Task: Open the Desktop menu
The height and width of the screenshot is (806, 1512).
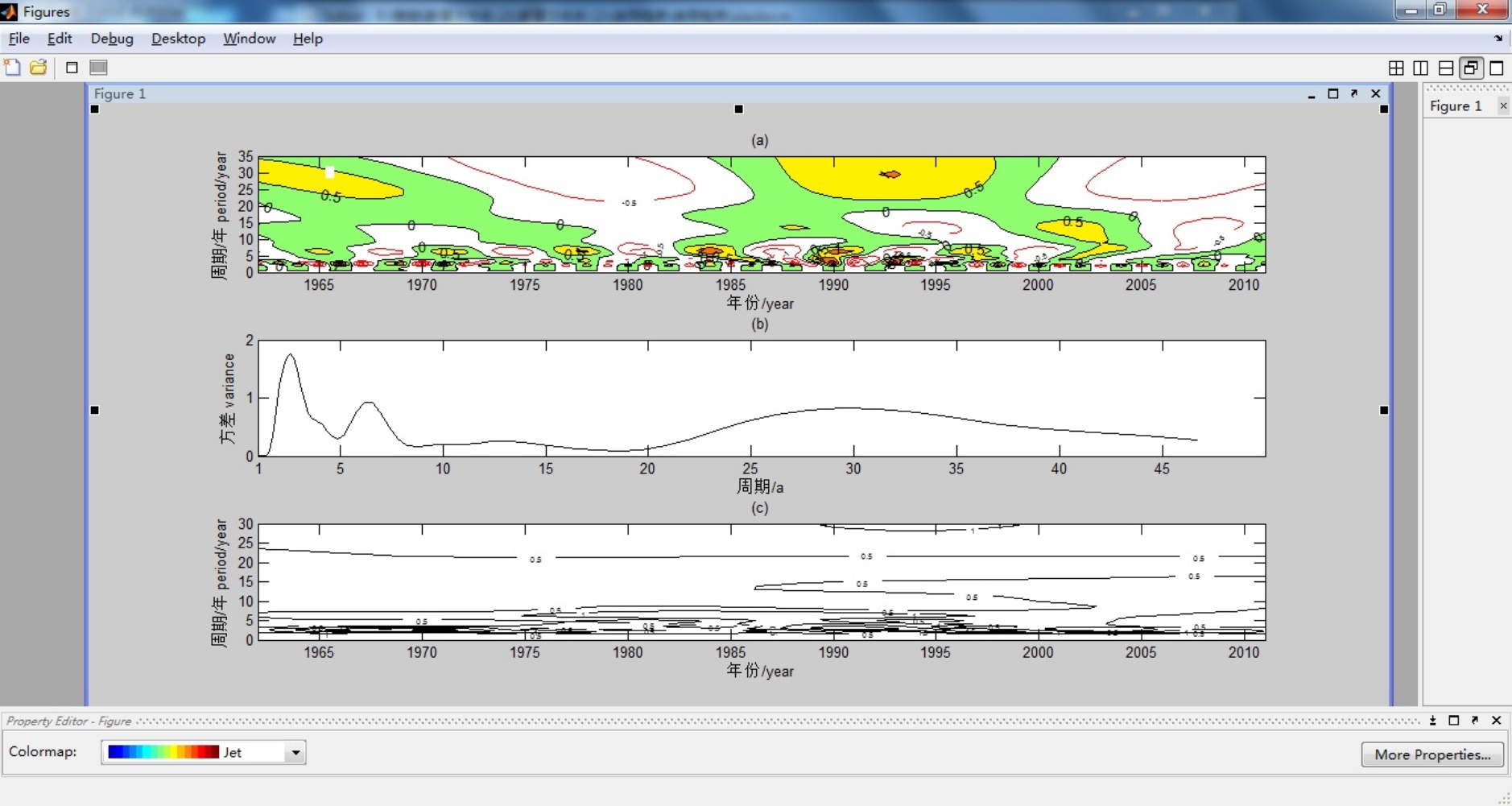Action: pyautogui.click(x=178, y=39)
